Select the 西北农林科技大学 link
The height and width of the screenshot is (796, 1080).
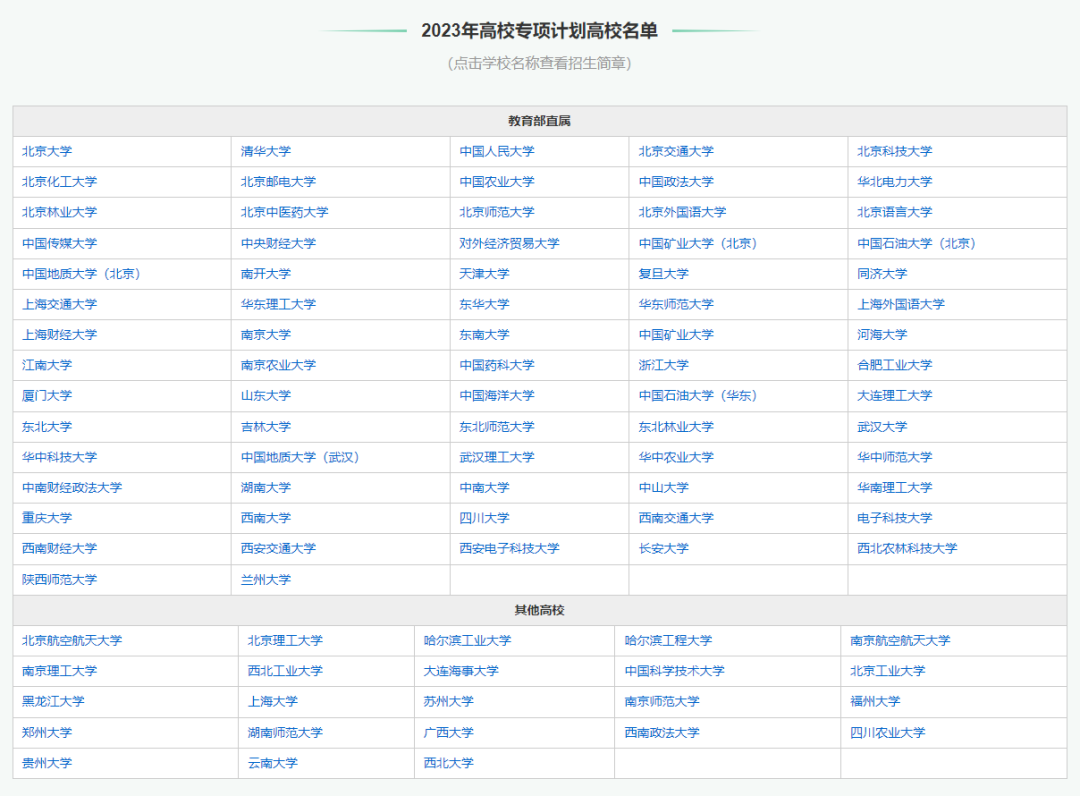907,548
